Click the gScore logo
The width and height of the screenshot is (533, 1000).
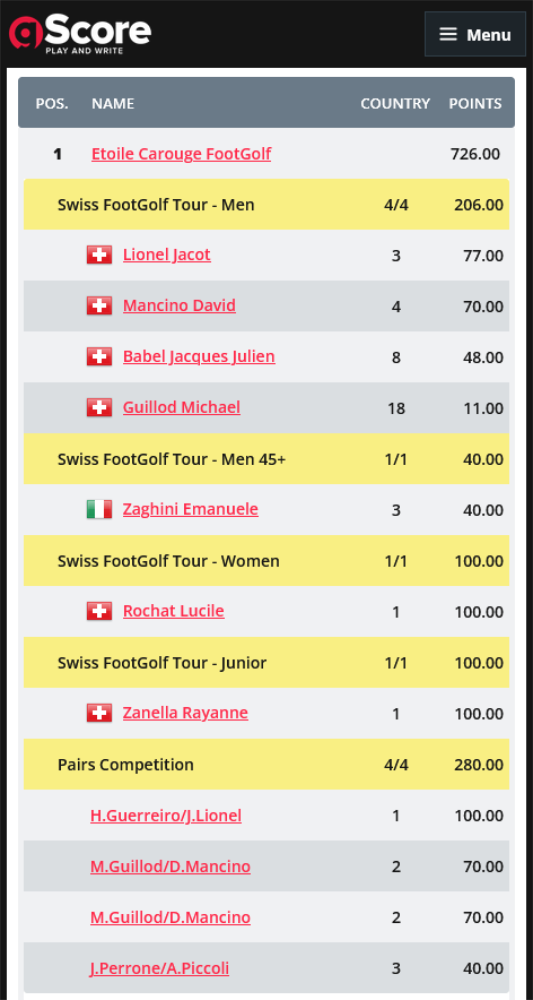(80, 34)
